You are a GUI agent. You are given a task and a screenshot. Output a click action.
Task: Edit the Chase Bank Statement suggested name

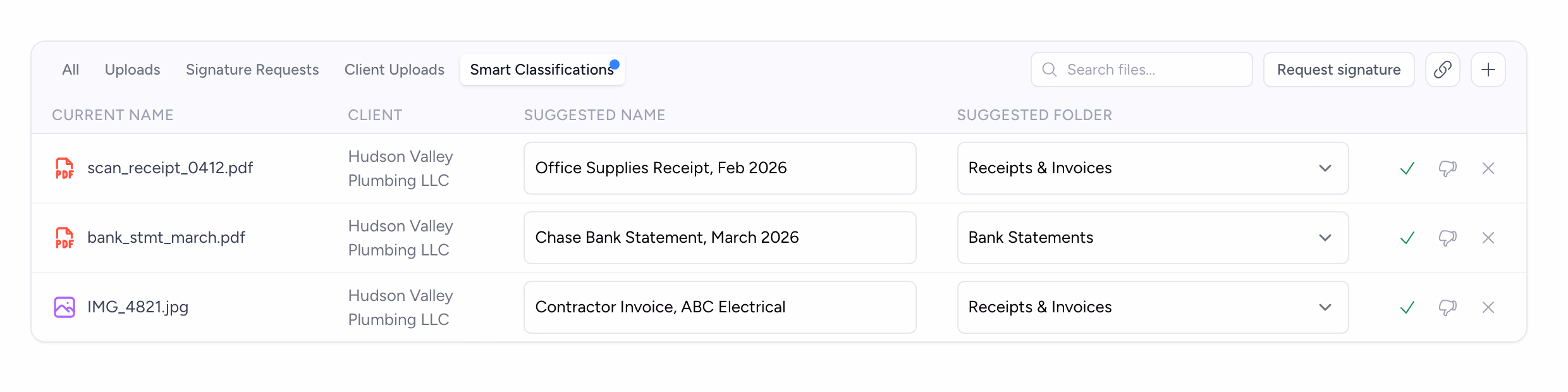click(x=719, y=238)
